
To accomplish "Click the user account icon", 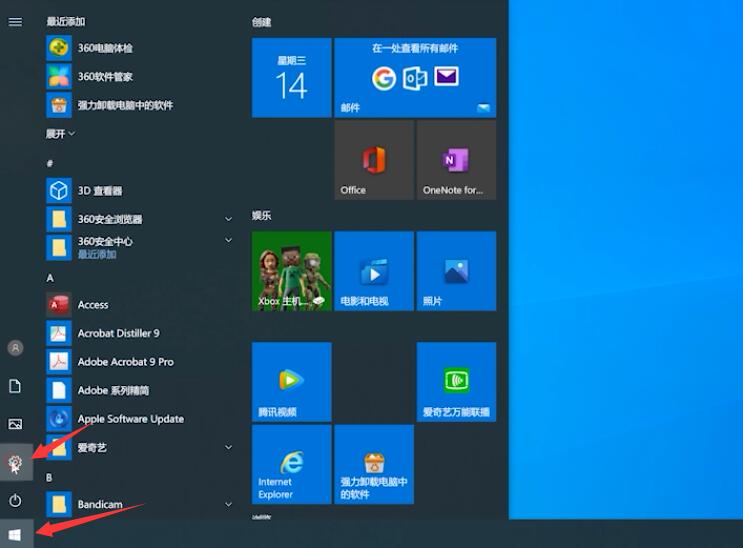I will [x=15, y=348].
